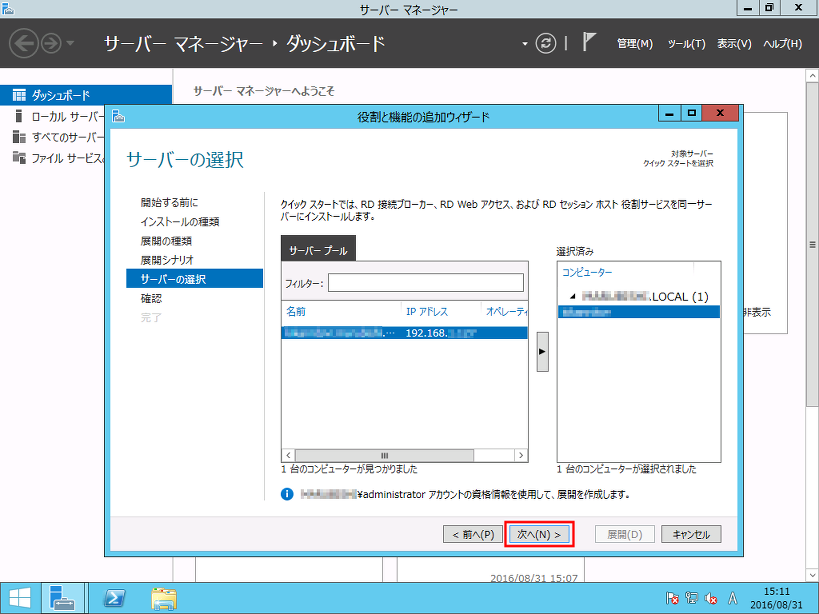Open ローカル サーバー in the sidebar
The height and width of the screenshot is (614, 819).
click(x=60, y=114)
